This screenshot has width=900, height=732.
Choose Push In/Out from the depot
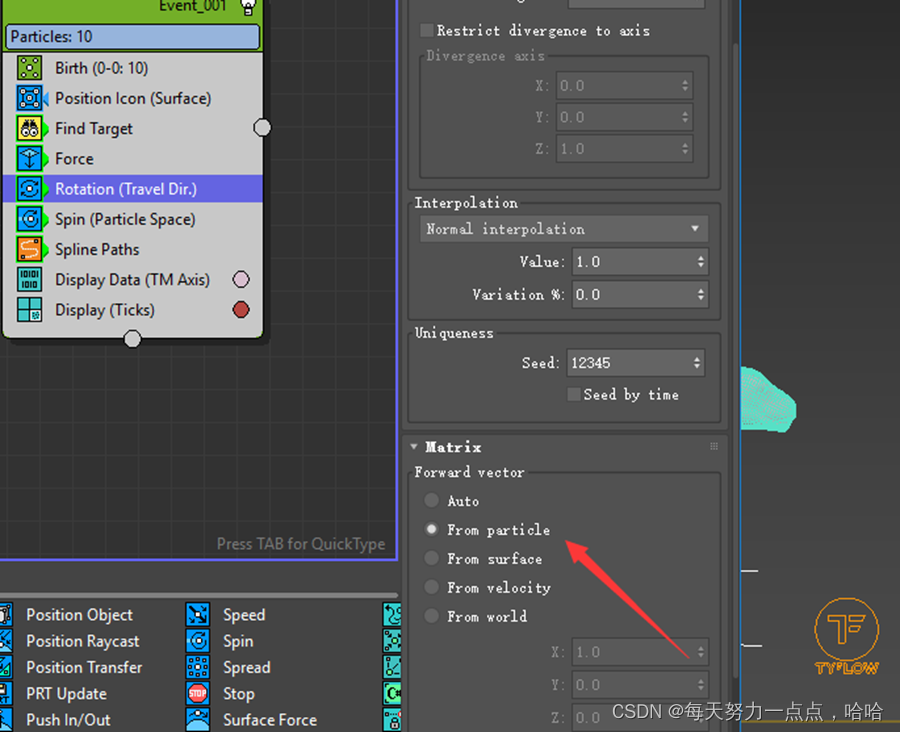[x=68, y=720]
